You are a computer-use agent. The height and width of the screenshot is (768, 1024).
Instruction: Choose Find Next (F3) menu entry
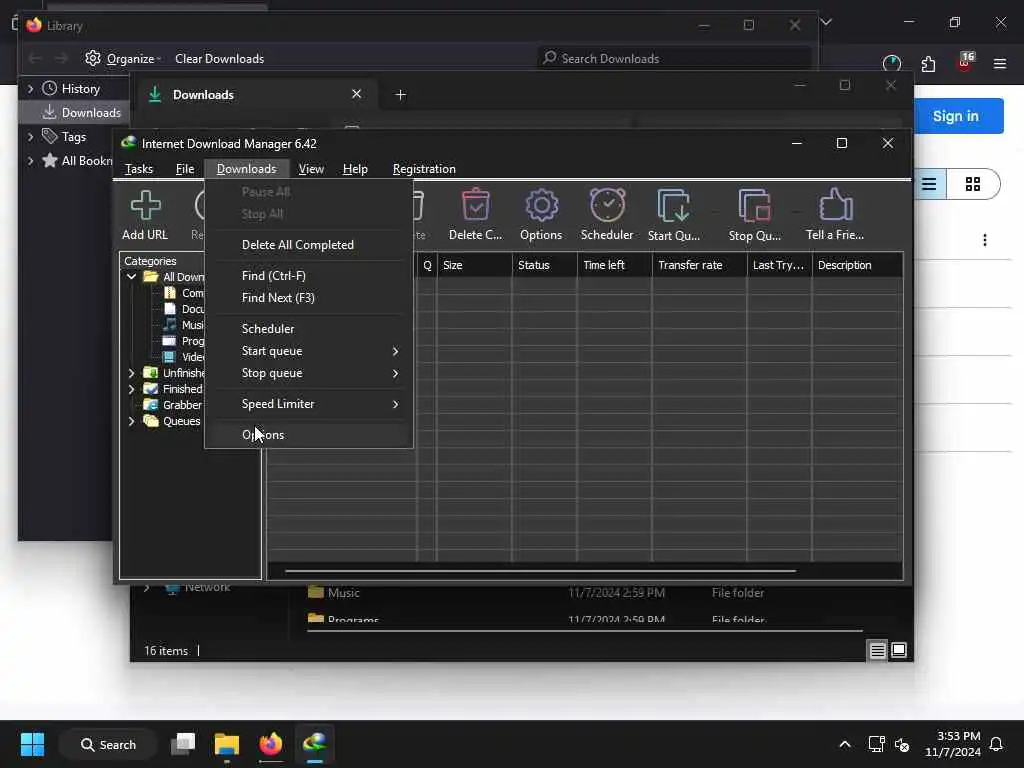click(x=309, y=298)
